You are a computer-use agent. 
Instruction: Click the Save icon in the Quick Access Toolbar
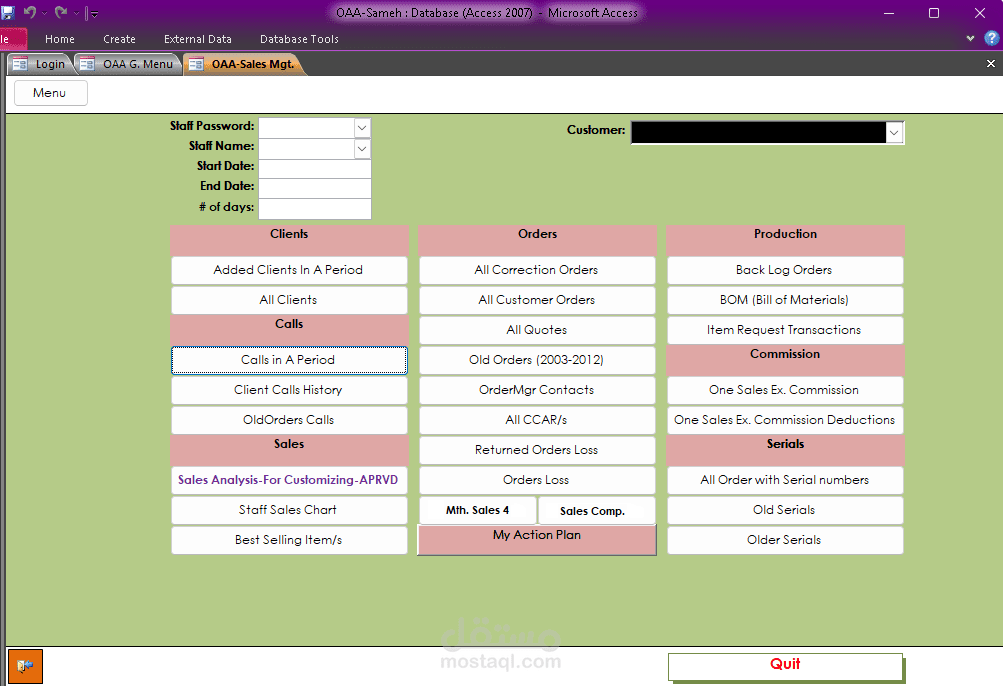coord(8,12)
